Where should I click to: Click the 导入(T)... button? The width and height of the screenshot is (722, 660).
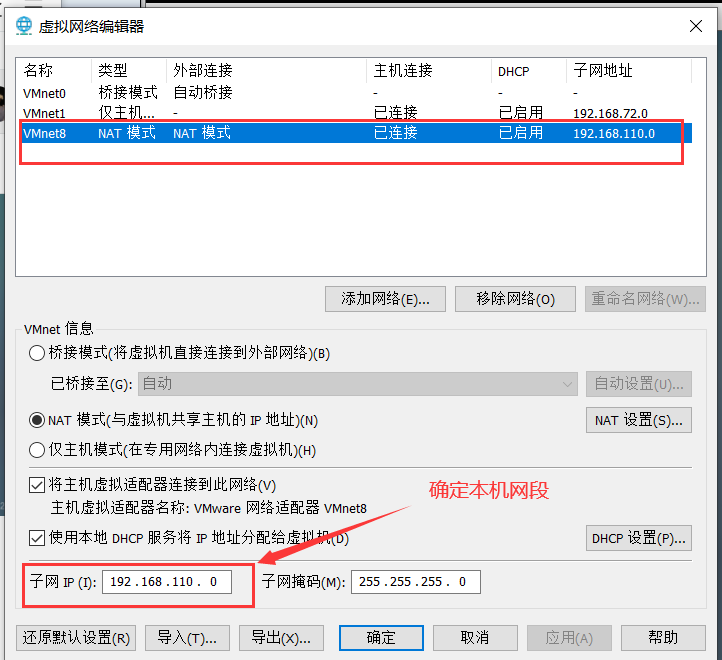click(x=187, y=638)
